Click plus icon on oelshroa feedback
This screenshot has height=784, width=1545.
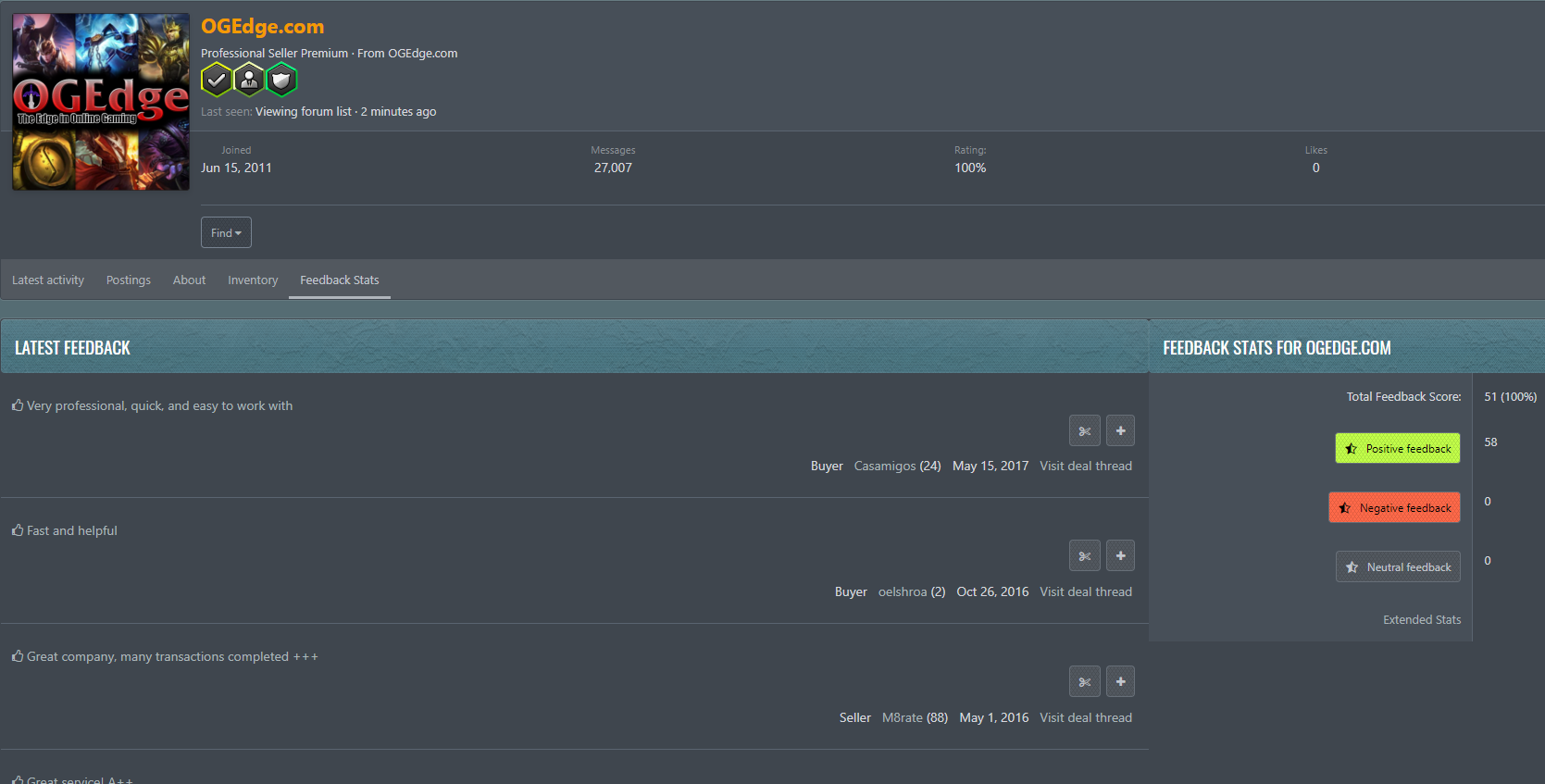[1120, 555]
